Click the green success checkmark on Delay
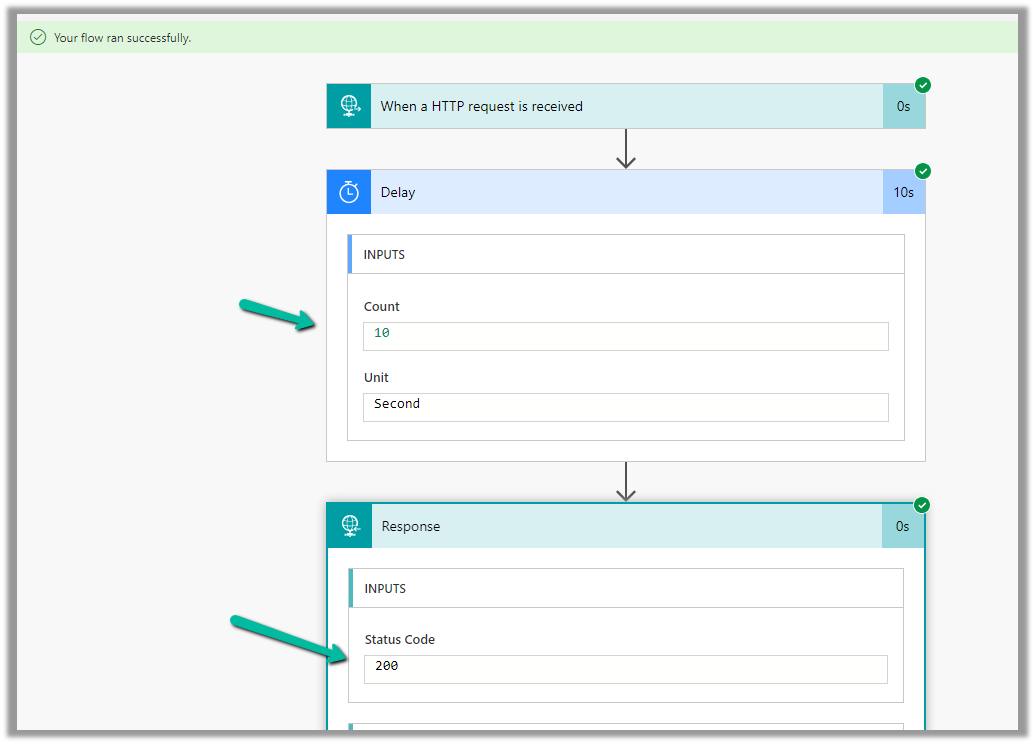The image size is (1035, 744). tap(923, 171)
